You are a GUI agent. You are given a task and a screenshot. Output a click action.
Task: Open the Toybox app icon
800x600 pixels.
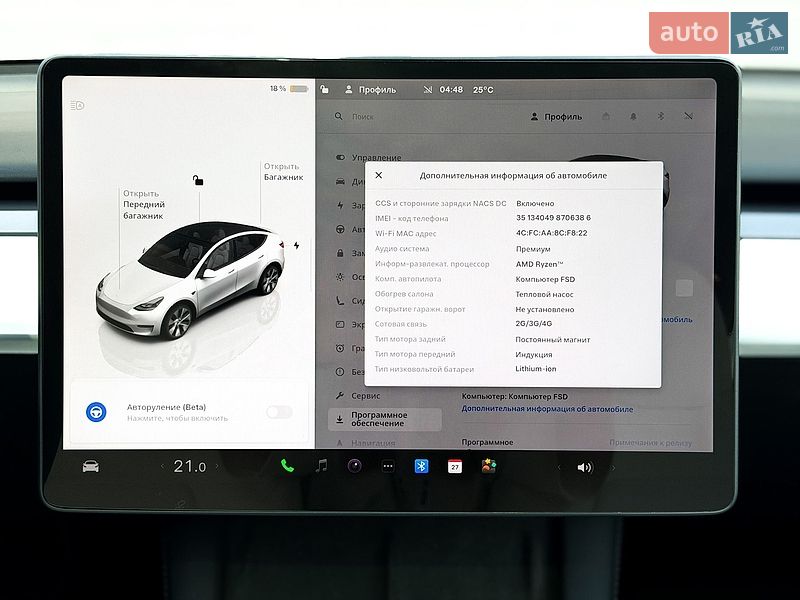pyautogui.click(x=488, y=466)
